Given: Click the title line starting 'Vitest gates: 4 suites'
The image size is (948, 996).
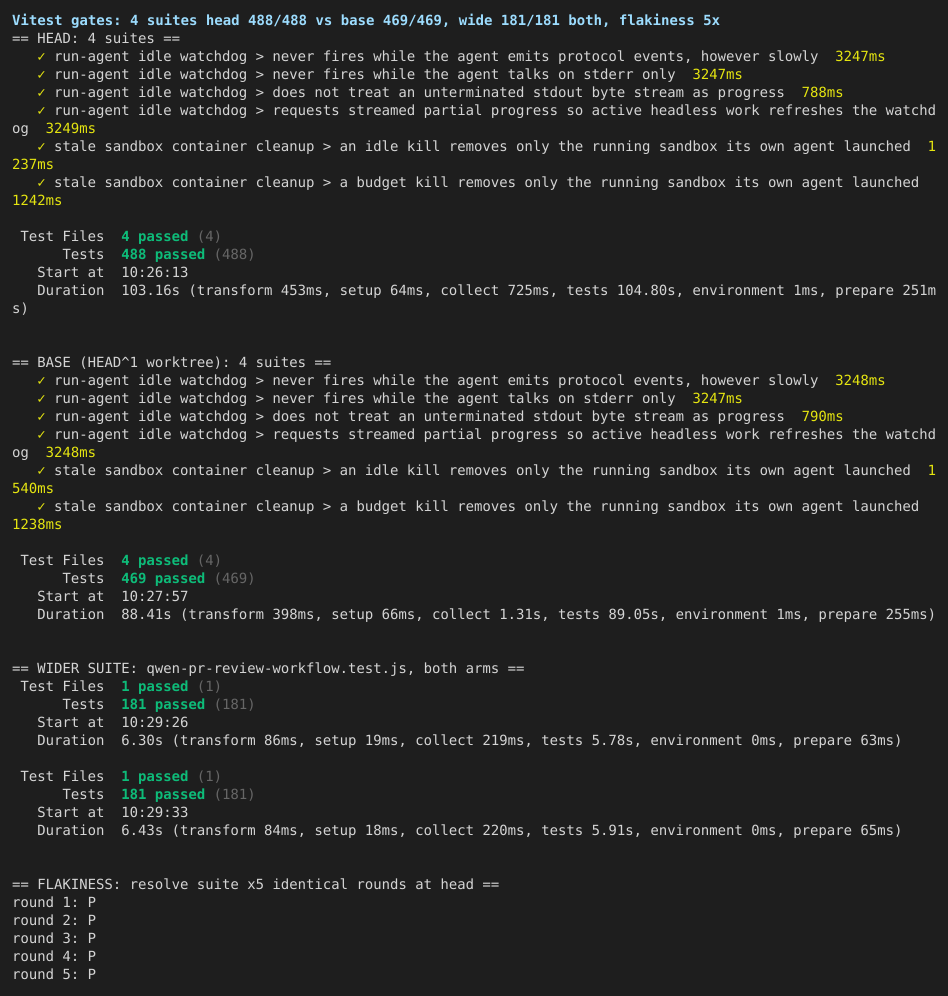Looking at the screenshot, I should (366, 20).
